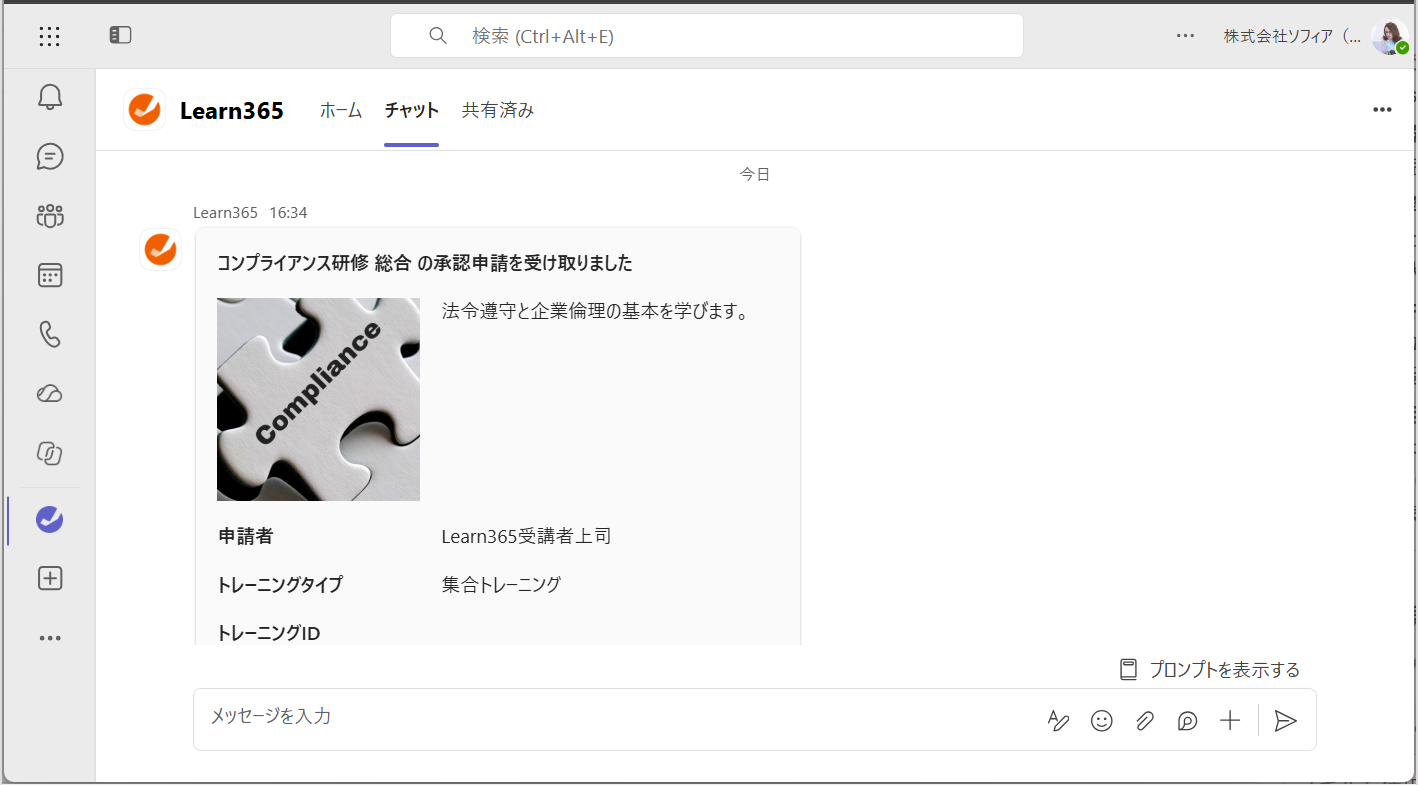This screenshot has width=1418, height=785.
Task: Click the value 集合トレーニング
Action: (501, 585)
